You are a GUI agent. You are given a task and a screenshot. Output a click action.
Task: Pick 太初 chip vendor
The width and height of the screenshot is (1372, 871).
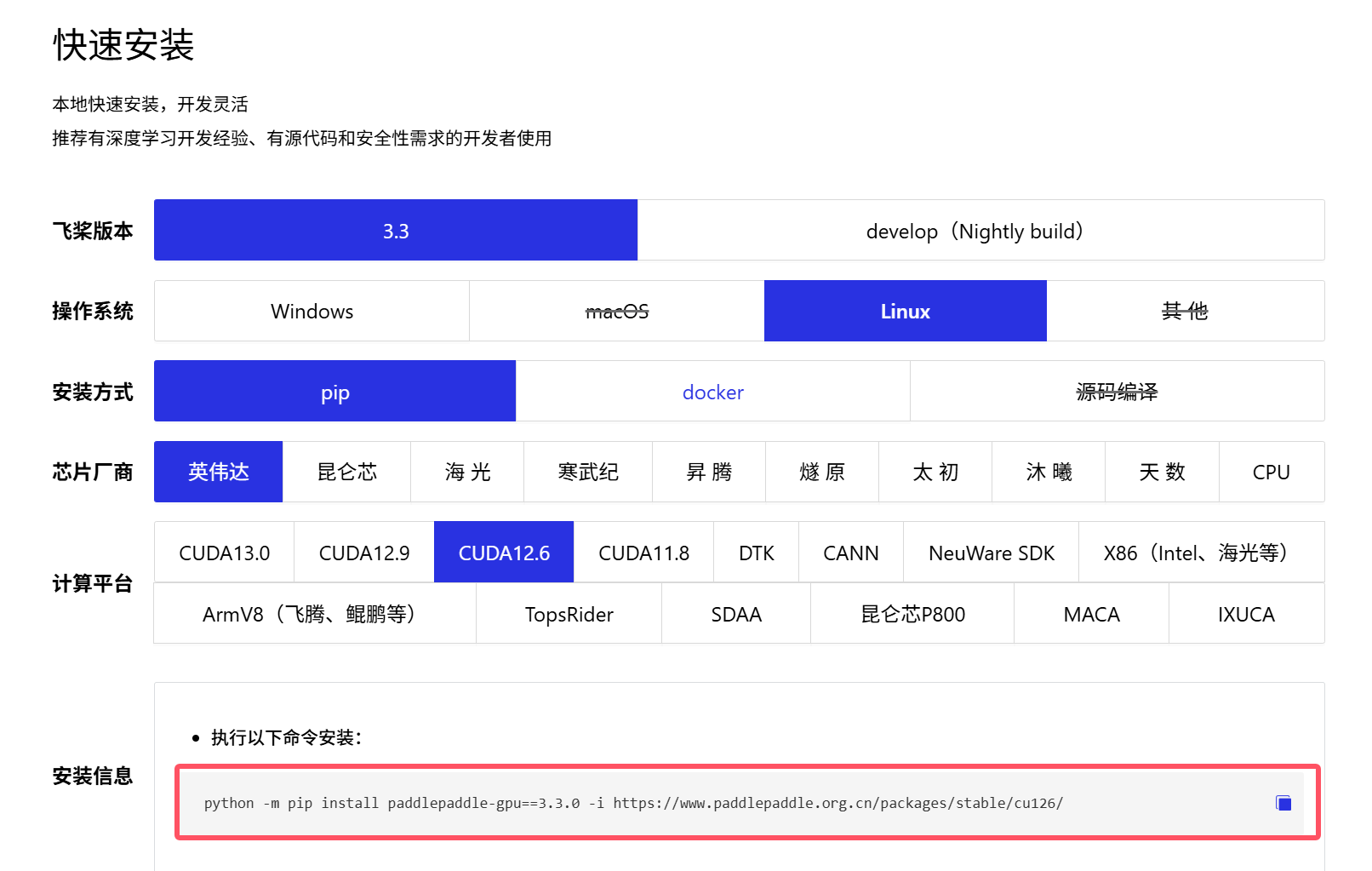(x=935, y=472)
